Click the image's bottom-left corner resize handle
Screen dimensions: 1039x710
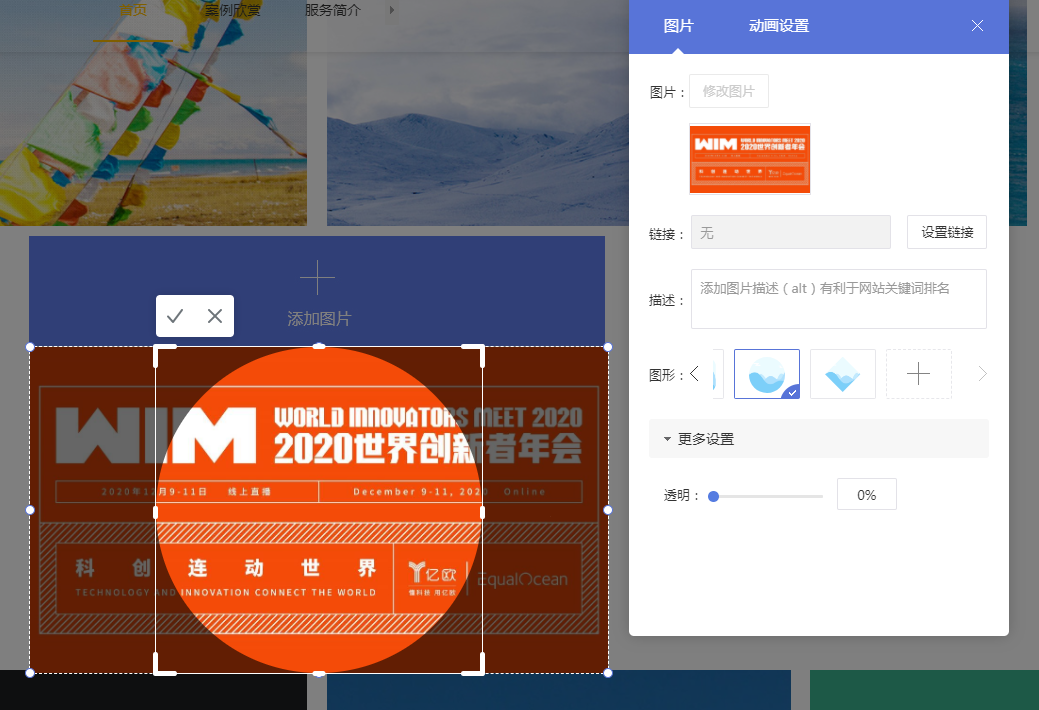coord(30,673)
